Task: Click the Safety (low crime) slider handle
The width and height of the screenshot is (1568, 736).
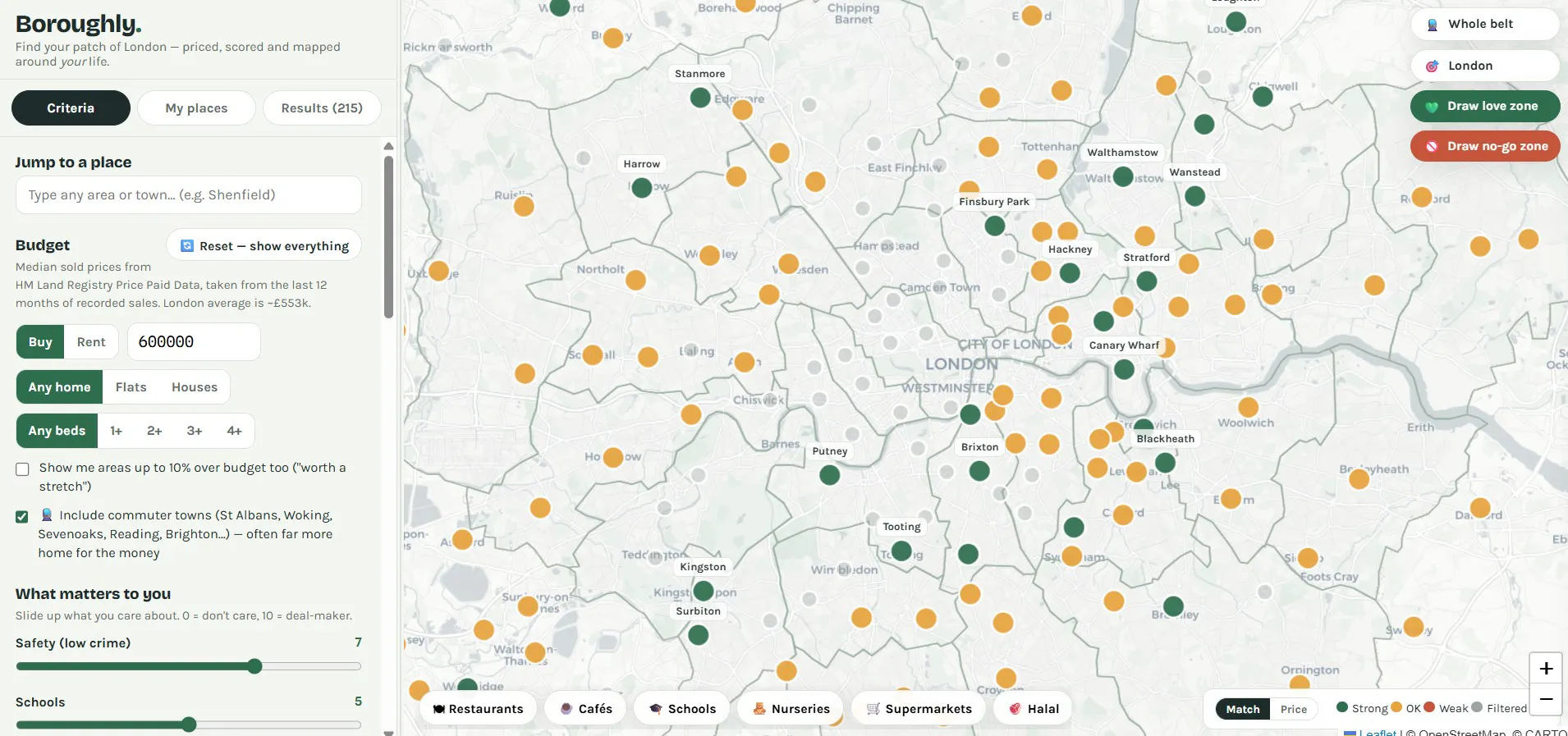Action: [x=255, y=666]
